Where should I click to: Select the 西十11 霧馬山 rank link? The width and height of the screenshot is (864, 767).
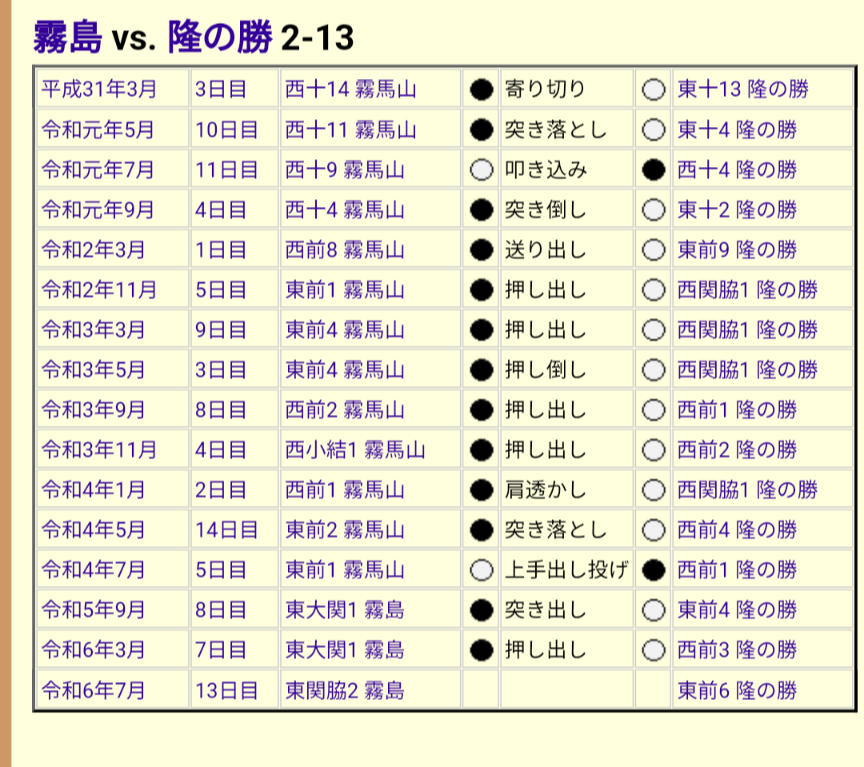(x=350, y=130)
